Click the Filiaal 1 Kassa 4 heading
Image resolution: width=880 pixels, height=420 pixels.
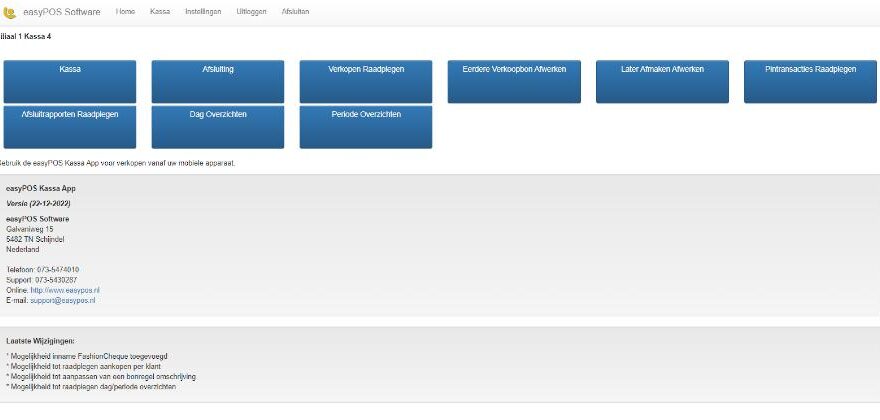26,36
